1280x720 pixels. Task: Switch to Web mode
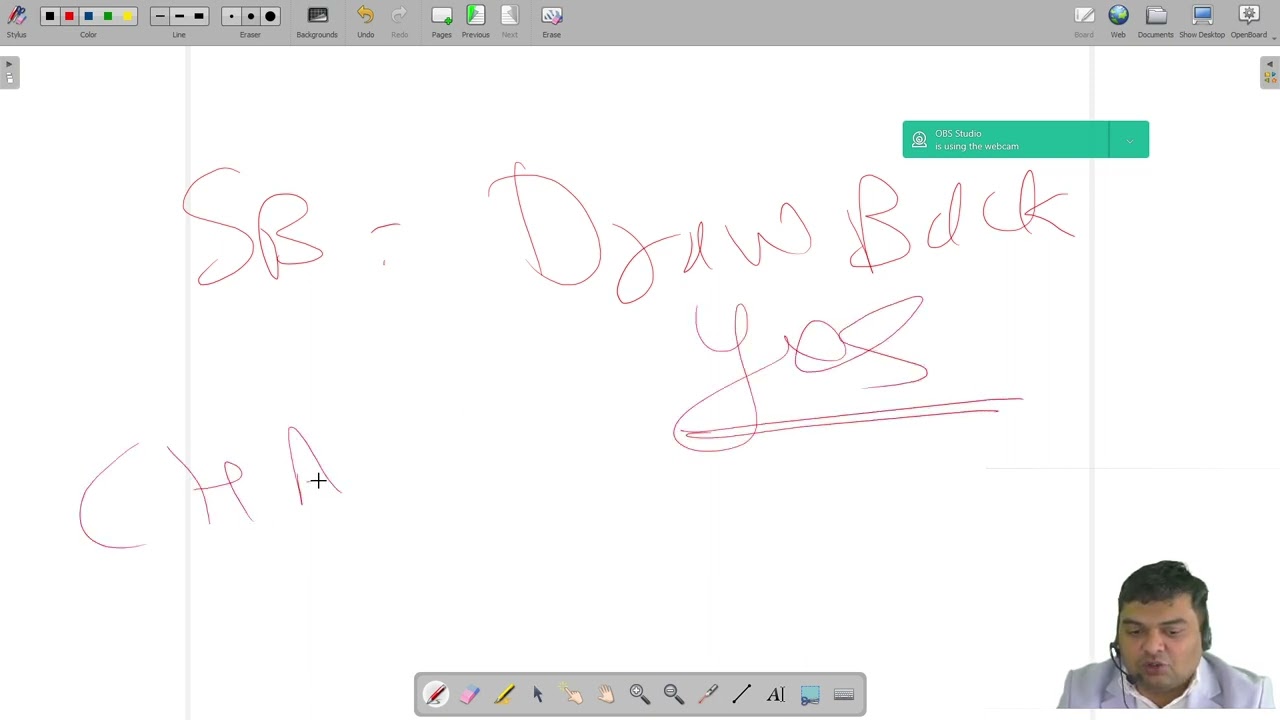tap(1118, 21)
